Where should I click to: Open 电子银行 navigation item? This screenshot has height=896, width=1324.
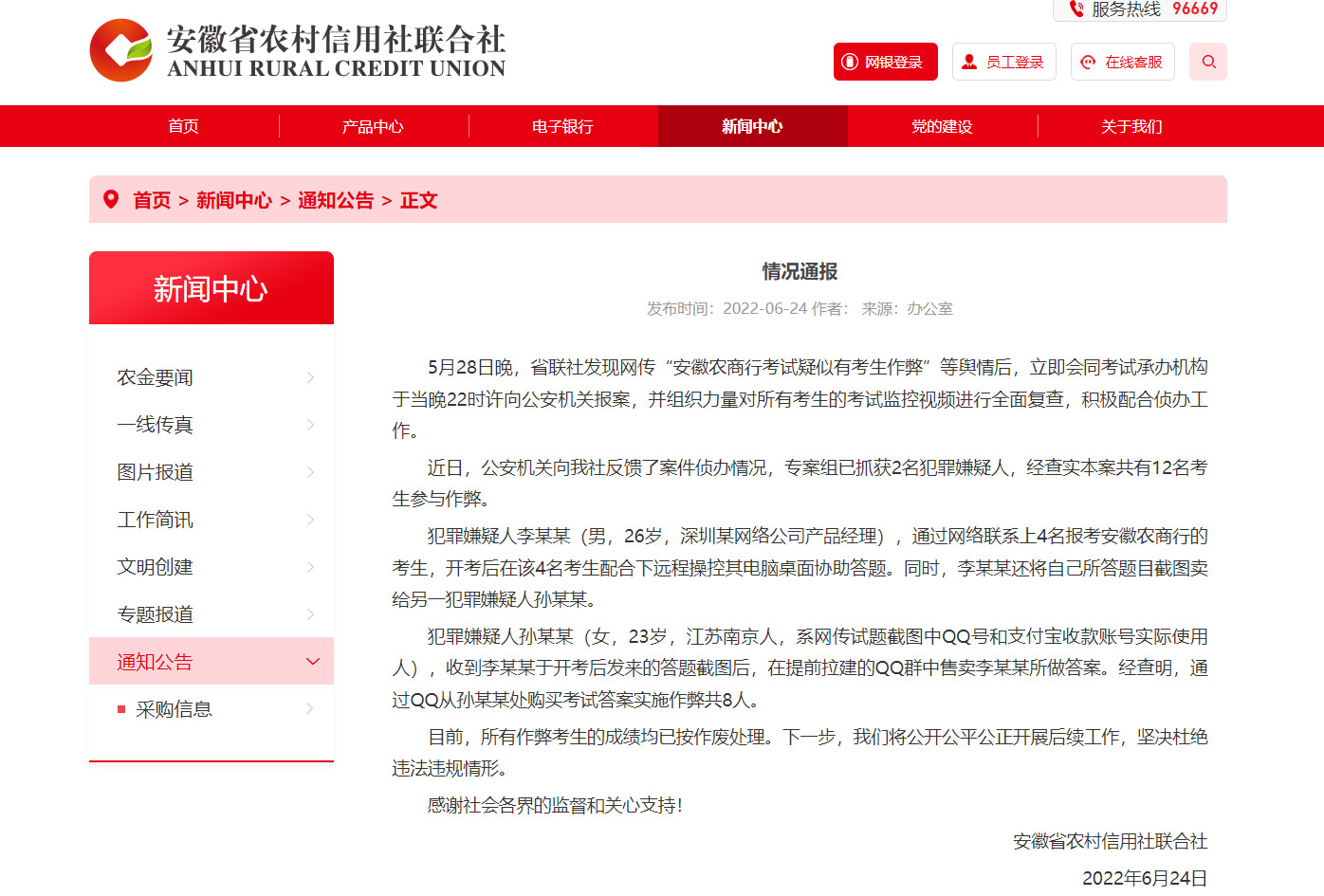(563, 126)
